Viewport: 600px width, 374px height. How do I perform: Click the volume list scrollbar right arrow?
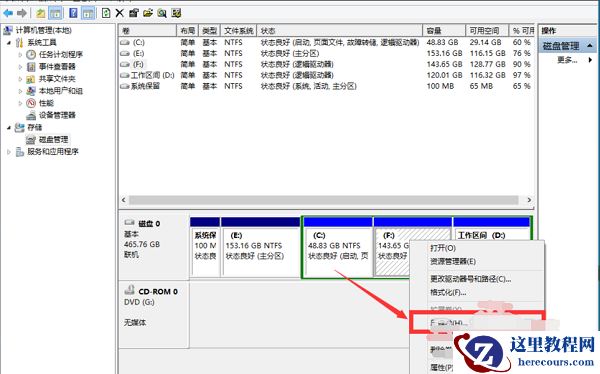point(529,200)
